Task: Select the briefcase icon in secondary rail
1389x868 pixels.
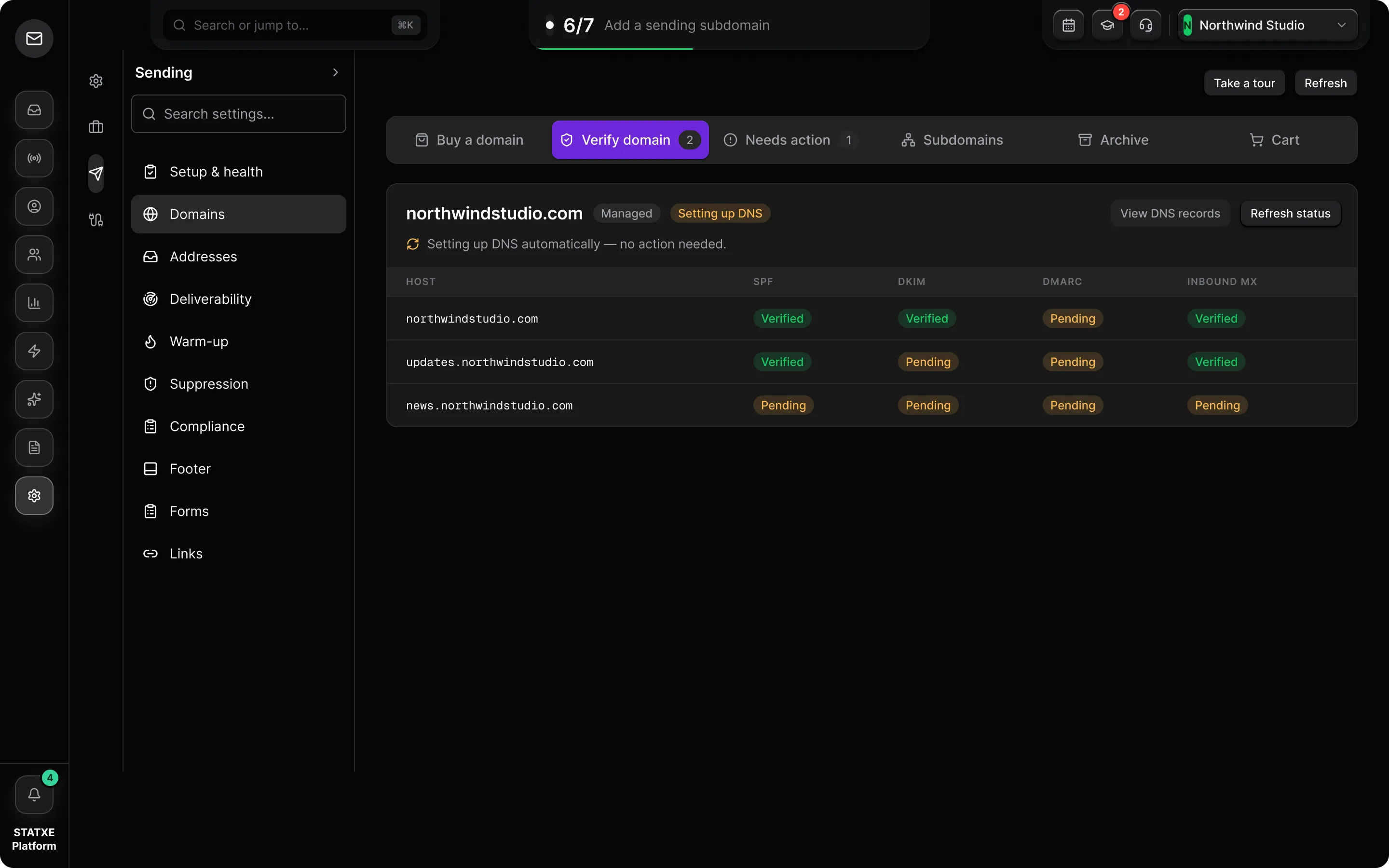Action: tap(96, 127)
